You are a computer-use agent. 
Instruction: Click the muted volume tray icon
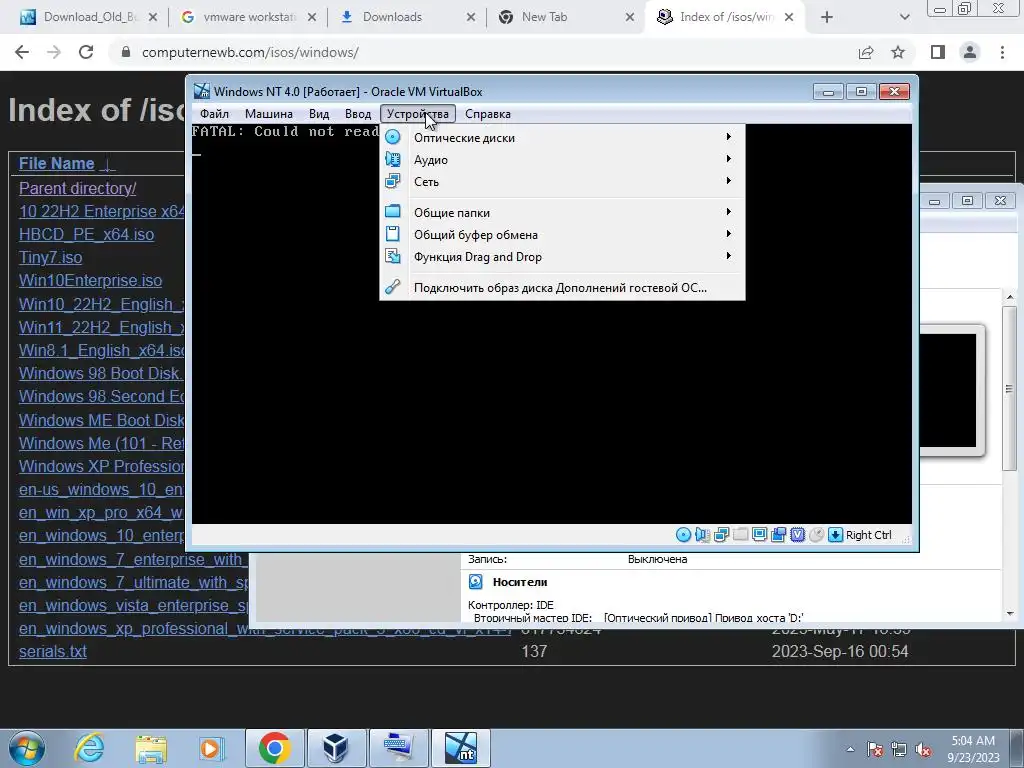(923, 749)
